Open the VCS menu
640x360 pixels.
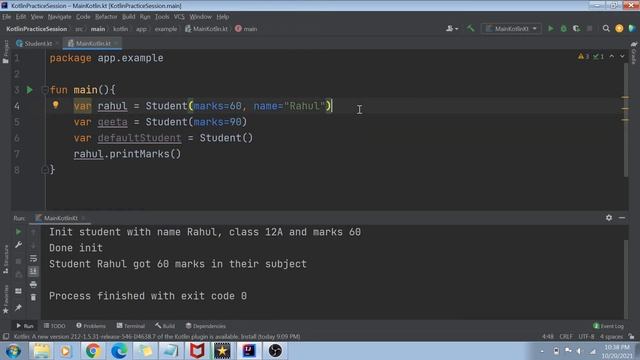pos(179,17)
